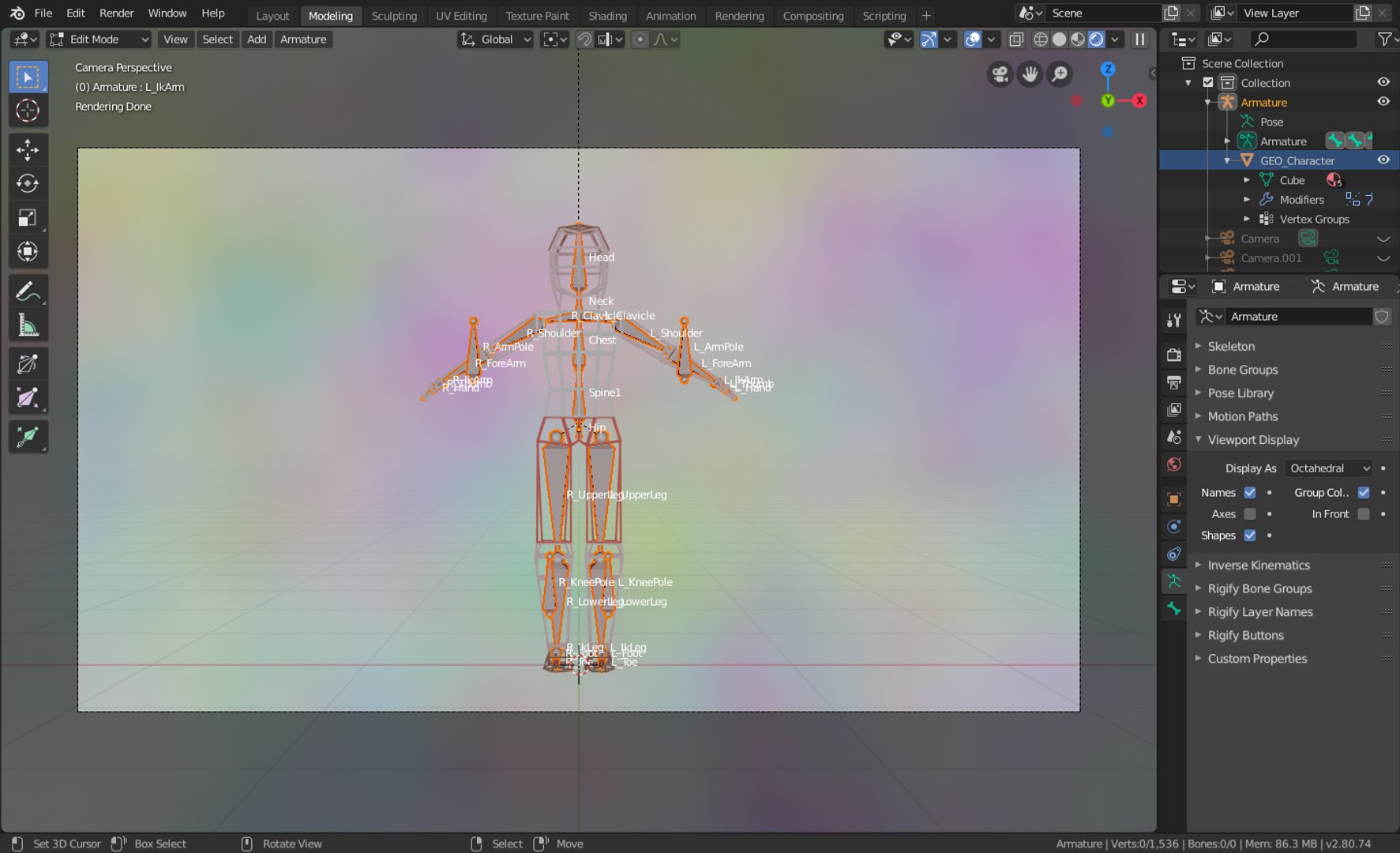The width and height of the screenshot is (1400, 853).
Task: Click the Select menu button in header
Action: tap(217, 39)
